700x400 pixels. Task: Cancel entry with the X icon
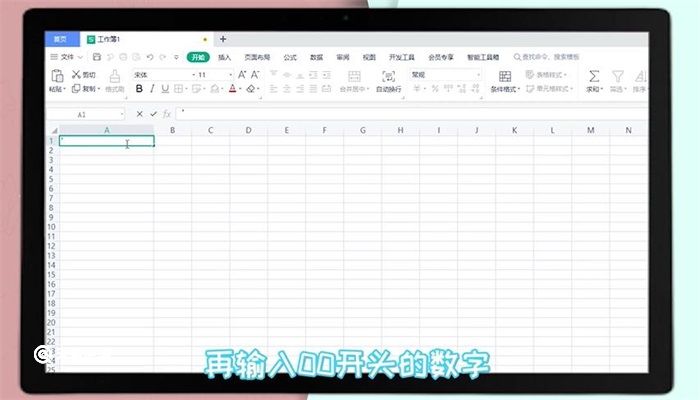point(140,114)
